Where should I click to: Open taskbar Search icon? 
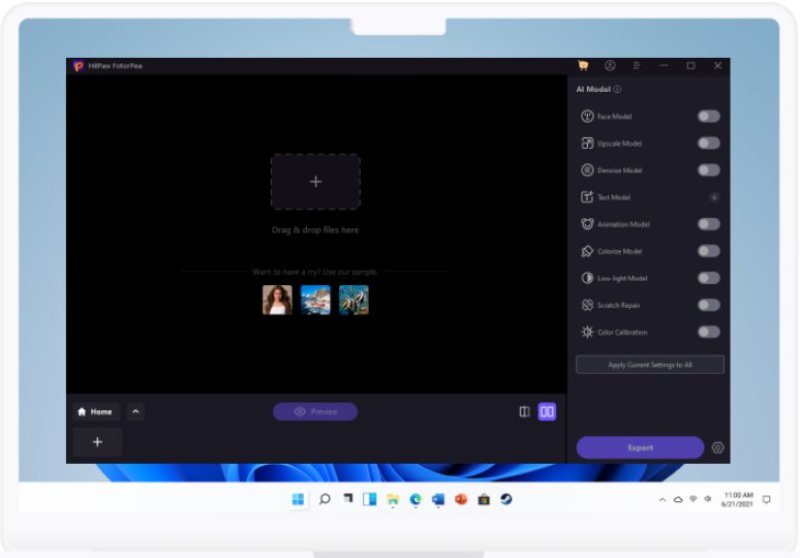pos(324,499)
